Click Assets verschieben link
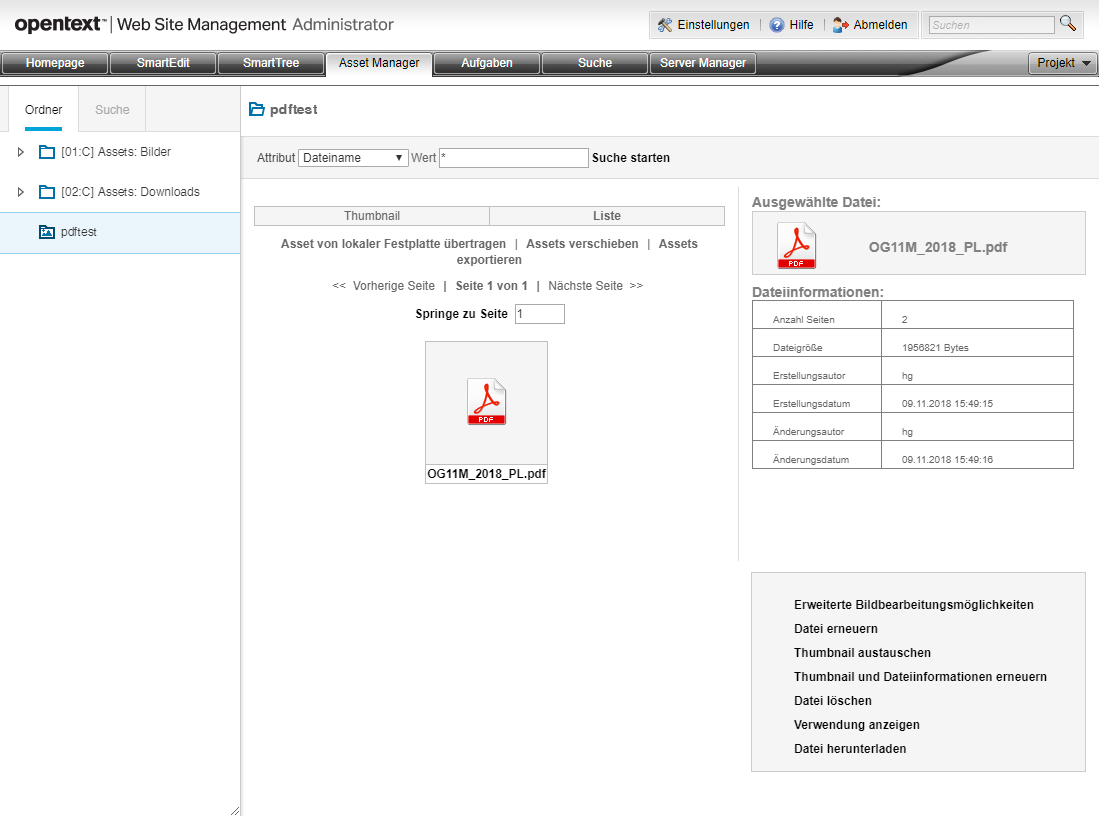Screen dimensions: 1099x816 pos(582,244)
